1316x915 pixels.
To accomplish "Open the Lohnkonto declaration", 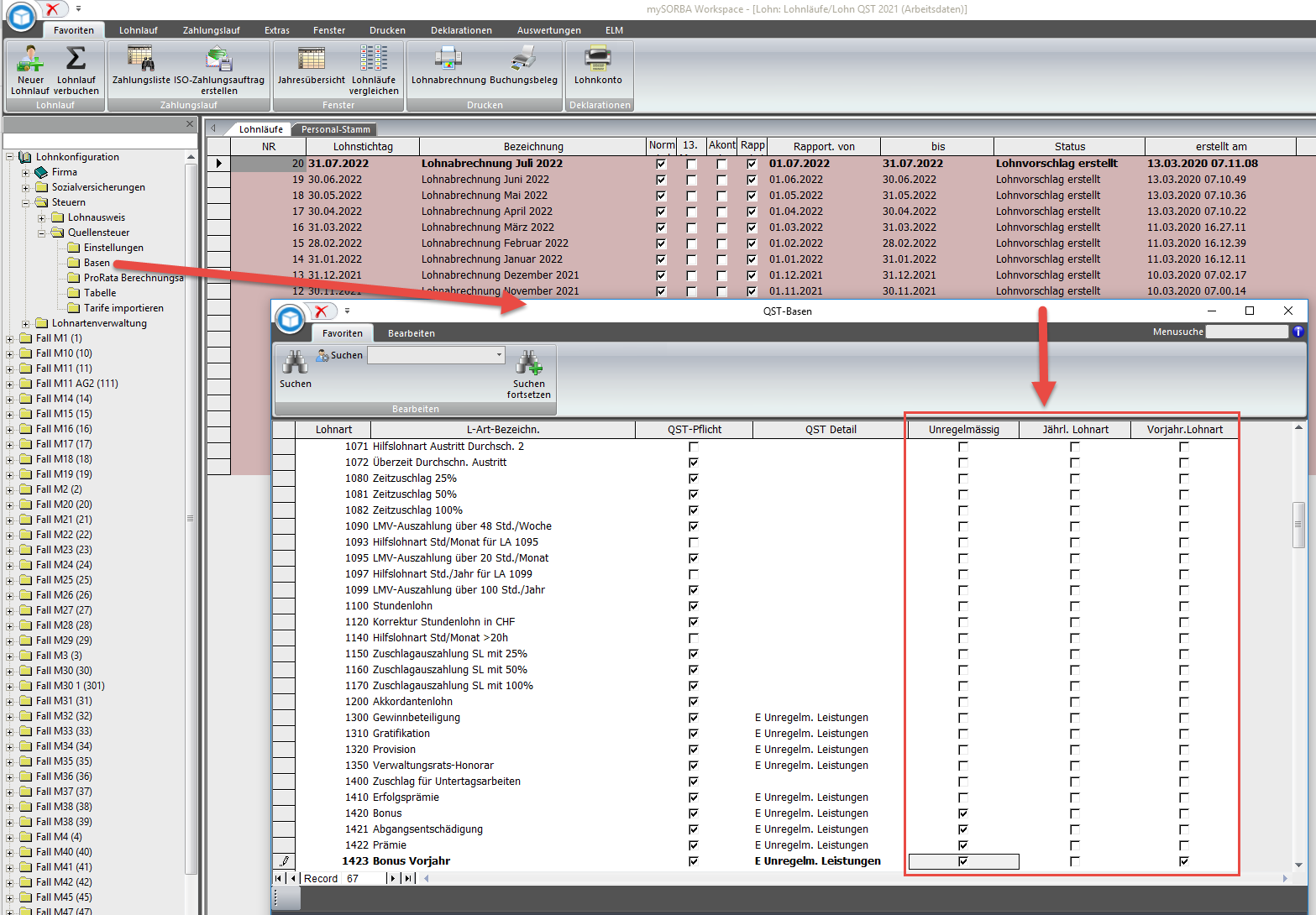I will pyautogui.click(x=598, y=60).
